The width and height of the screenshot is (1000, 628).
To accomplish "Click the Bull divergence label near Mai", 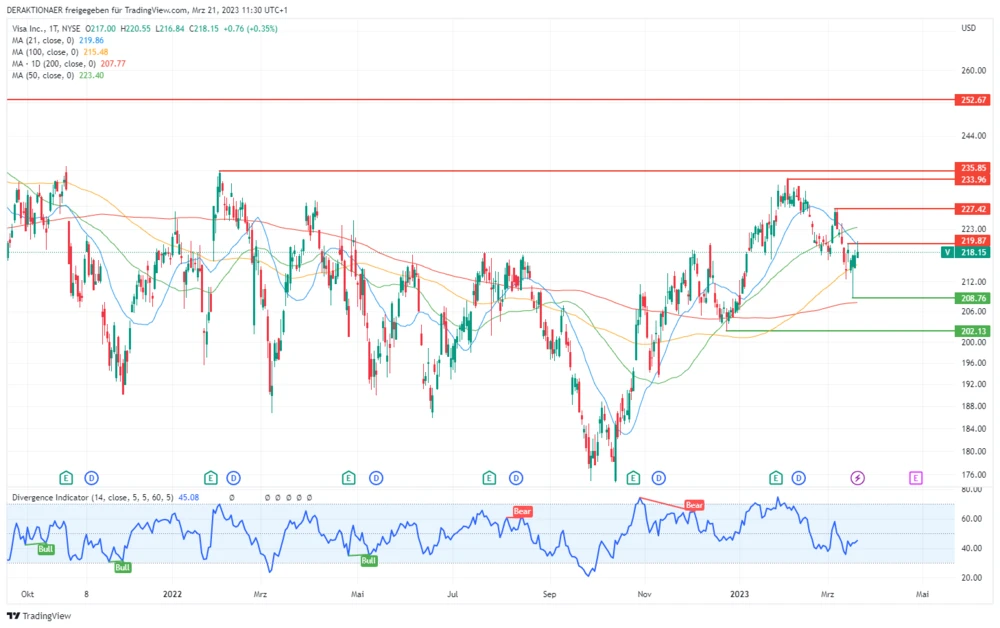I will coord(368,561).
